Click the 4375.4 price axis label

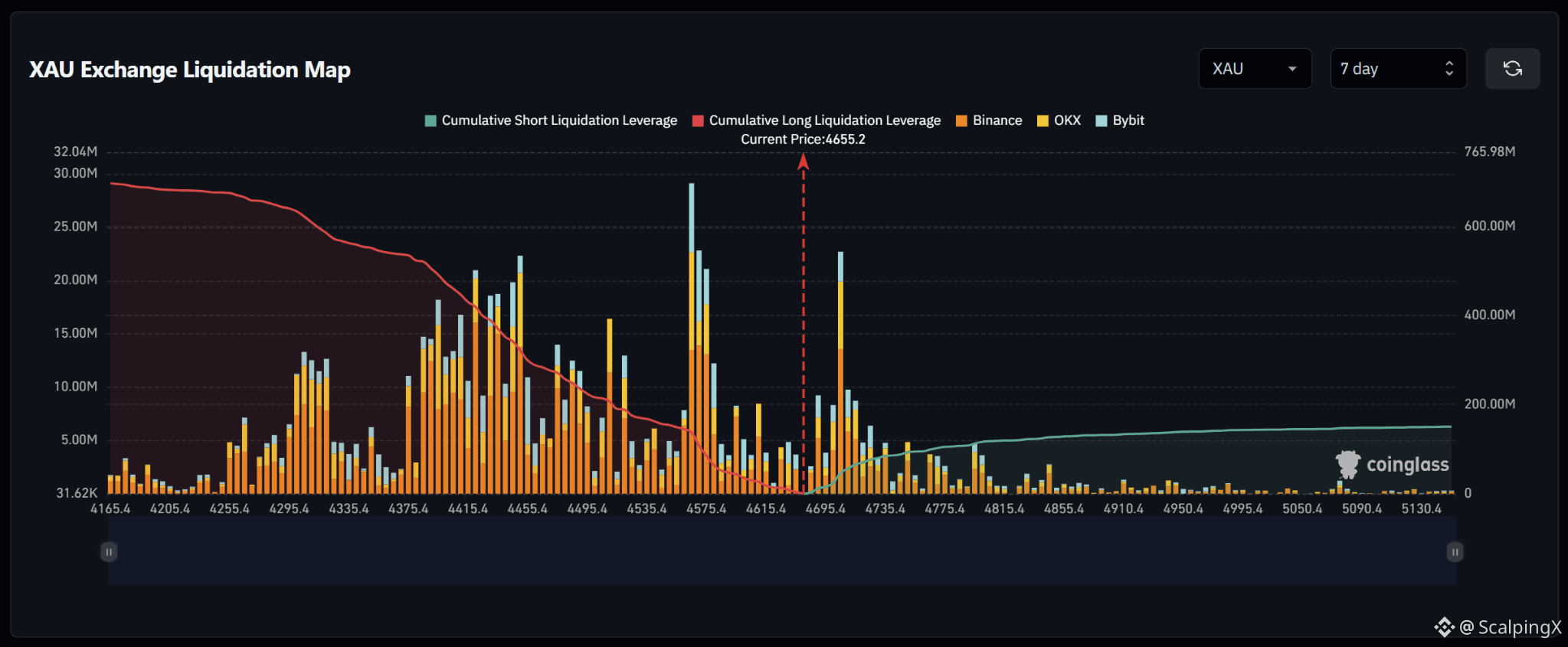(x=408, y=508)
